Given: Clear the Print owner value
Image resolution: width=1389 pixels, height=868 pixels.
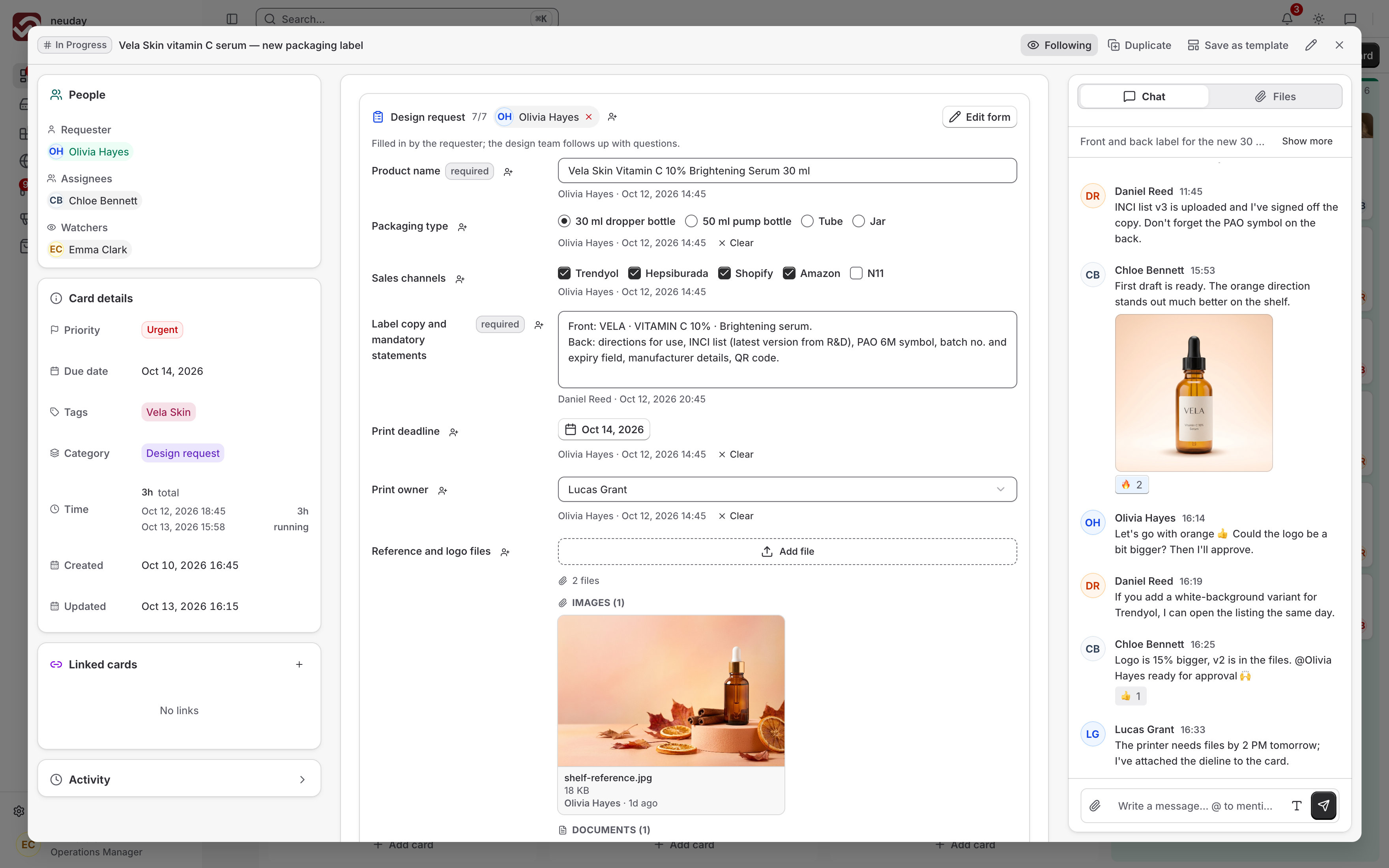Looking at the screenshot, I should tap(735, 516).
